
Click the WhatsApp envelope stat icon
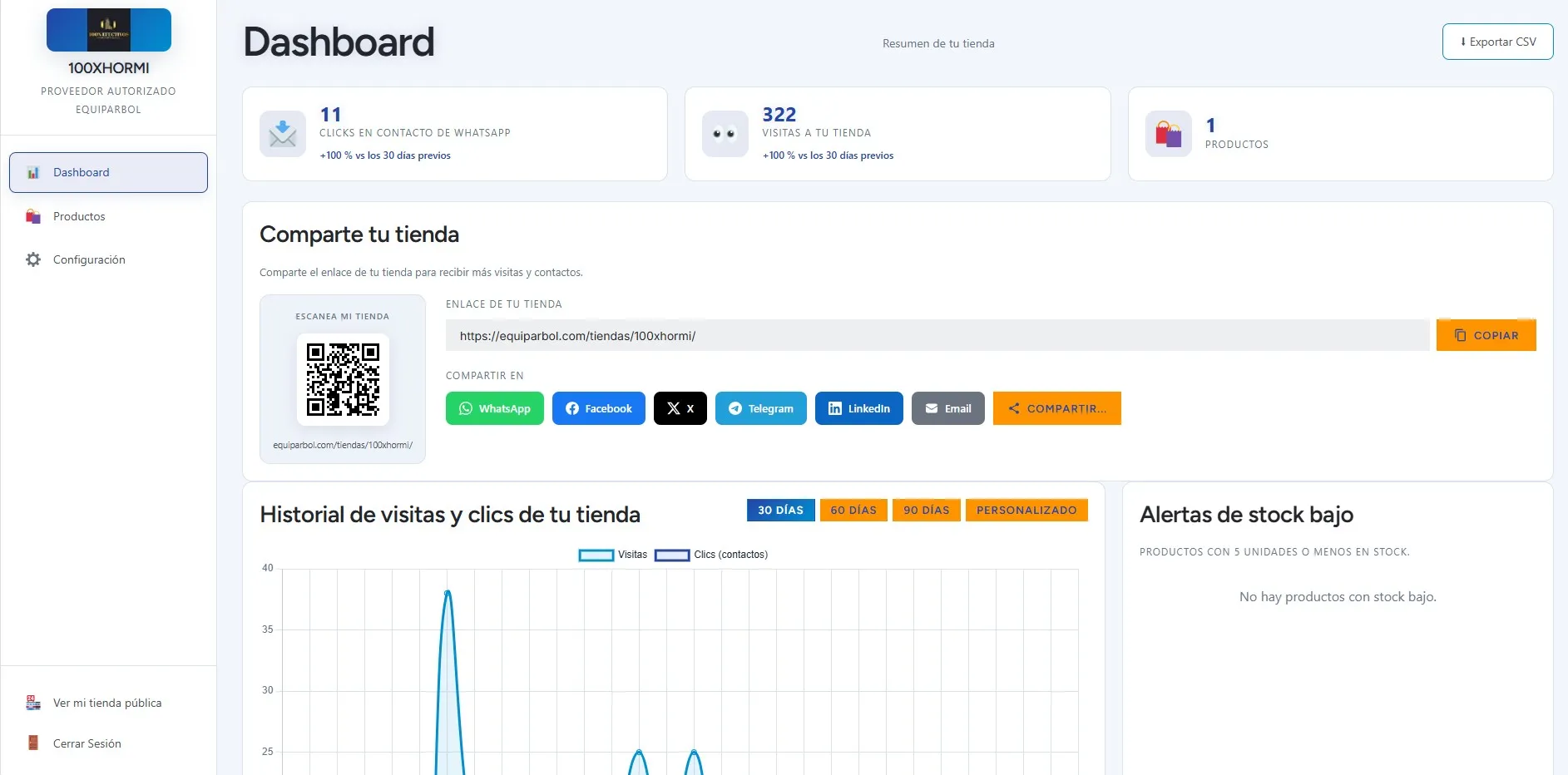(x=283, y=134)
